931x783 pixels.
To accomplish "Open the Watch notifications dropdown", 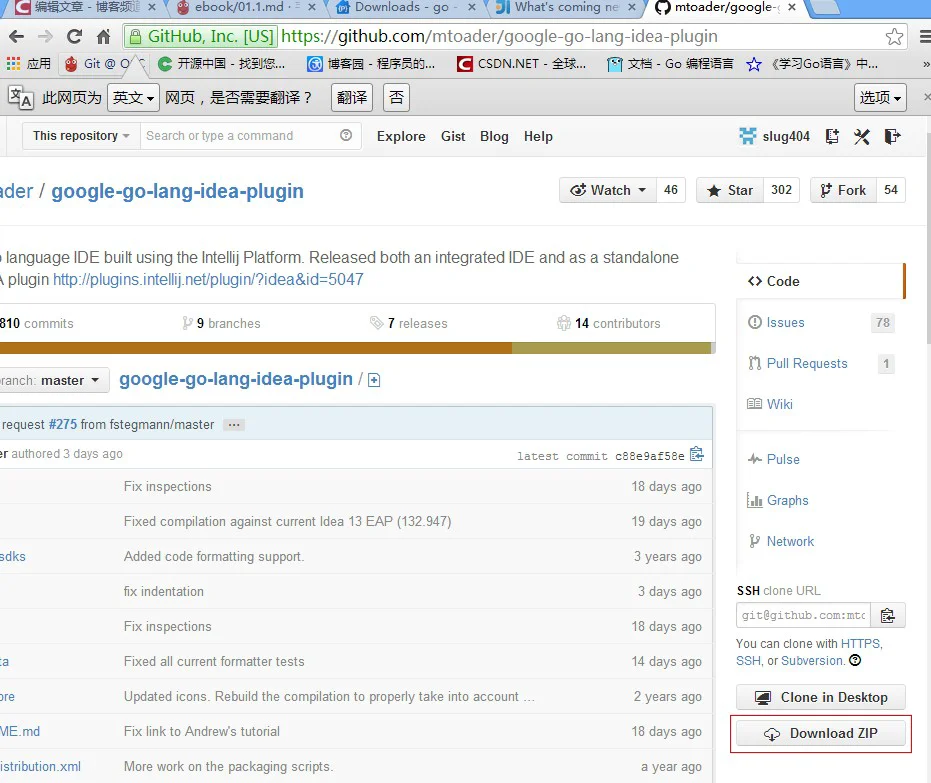I will coord(608,191).
